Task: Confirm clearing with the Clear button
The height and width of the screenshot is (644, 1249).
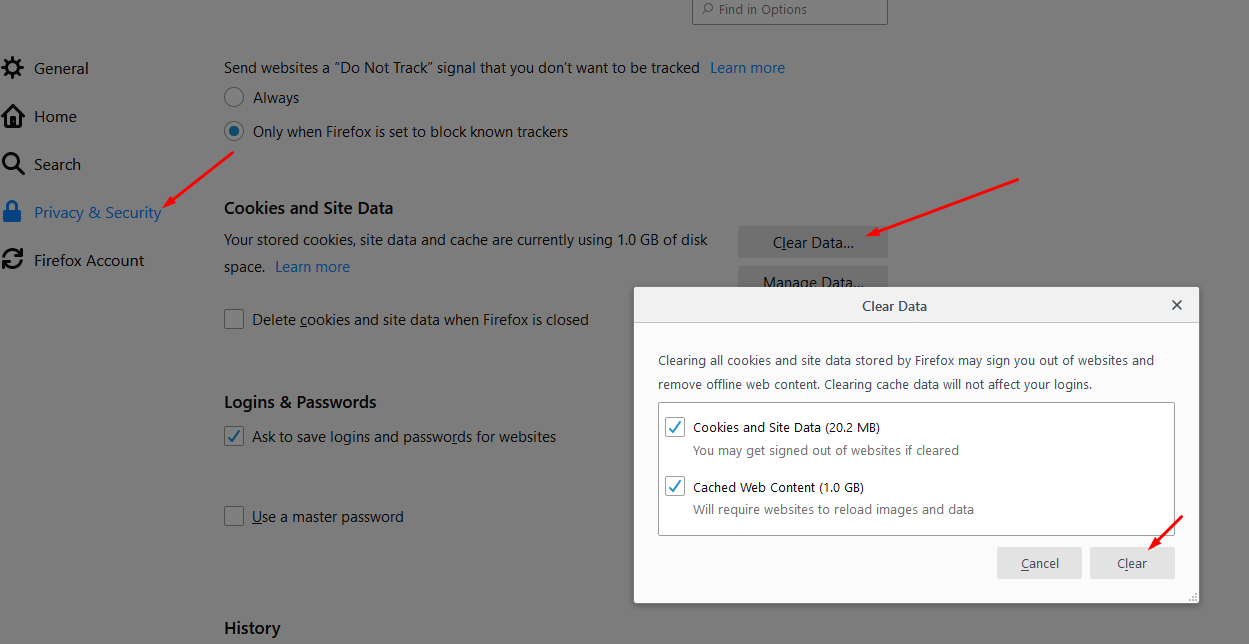Action: 1132,562
